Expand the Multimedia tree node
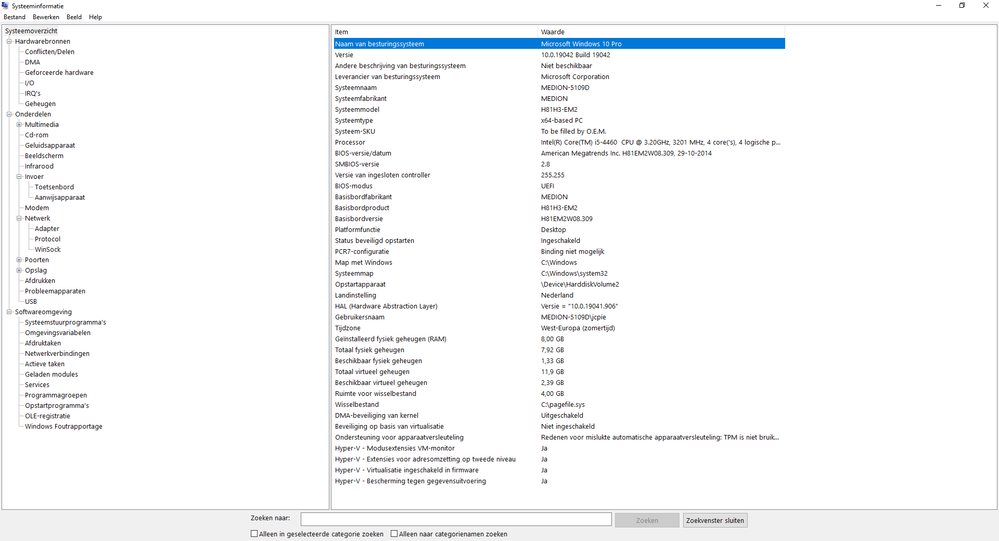The width and height of the screenshot is (999, 541). (x=19, y=125)
